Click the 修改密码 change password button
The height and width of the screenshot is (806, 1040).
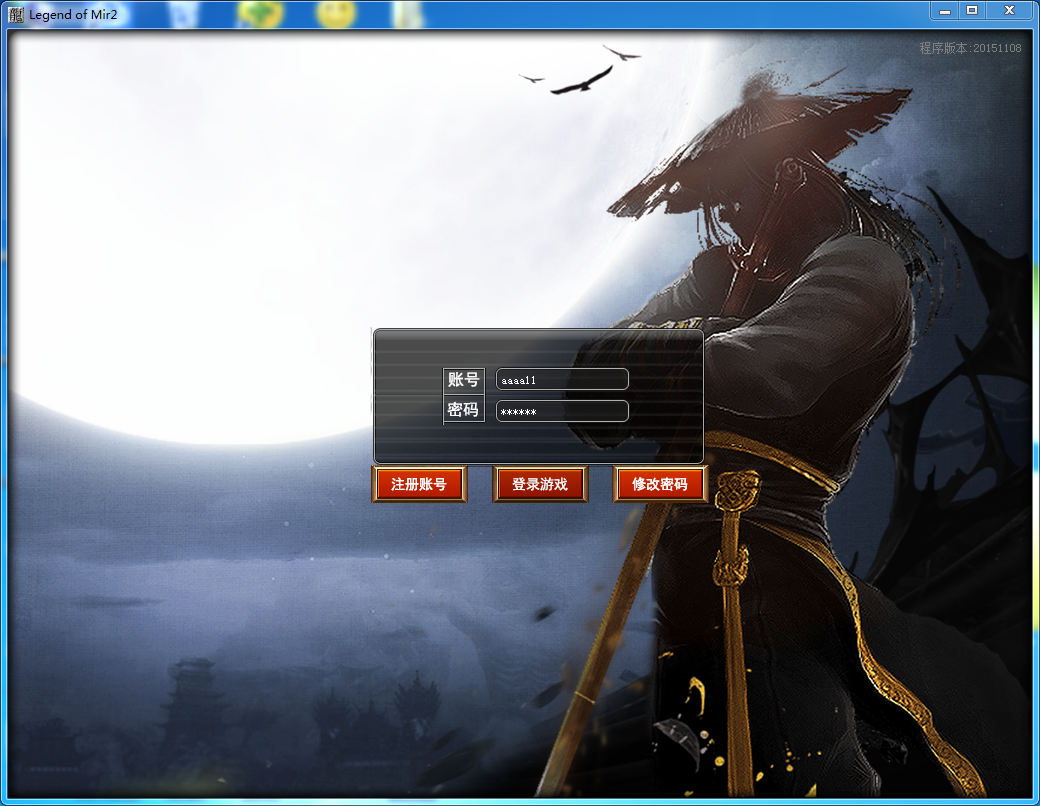click(x=660, y=484)
